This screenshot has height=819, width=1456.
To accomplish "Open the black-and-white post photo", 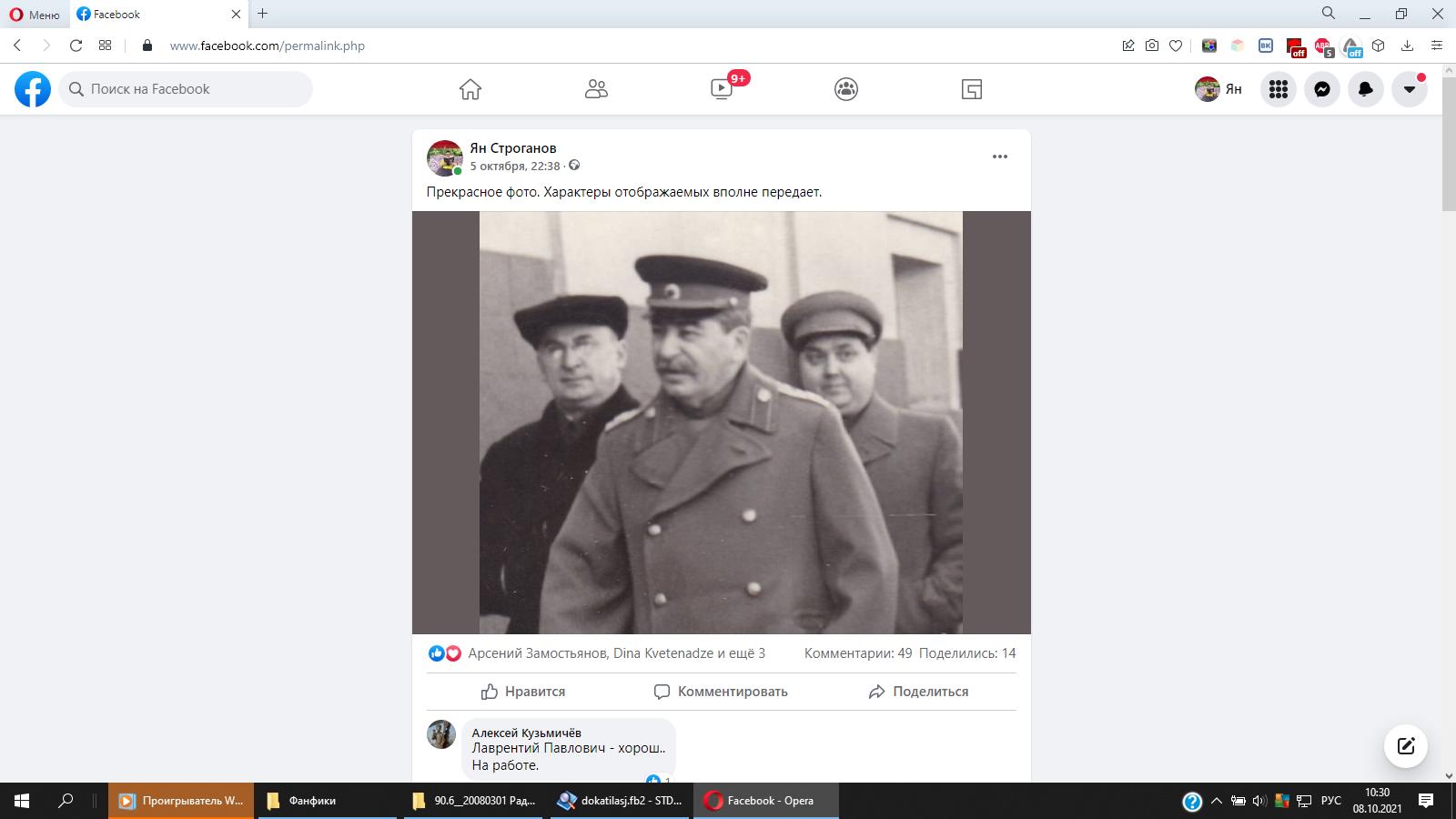I will (x=721, y=422).
